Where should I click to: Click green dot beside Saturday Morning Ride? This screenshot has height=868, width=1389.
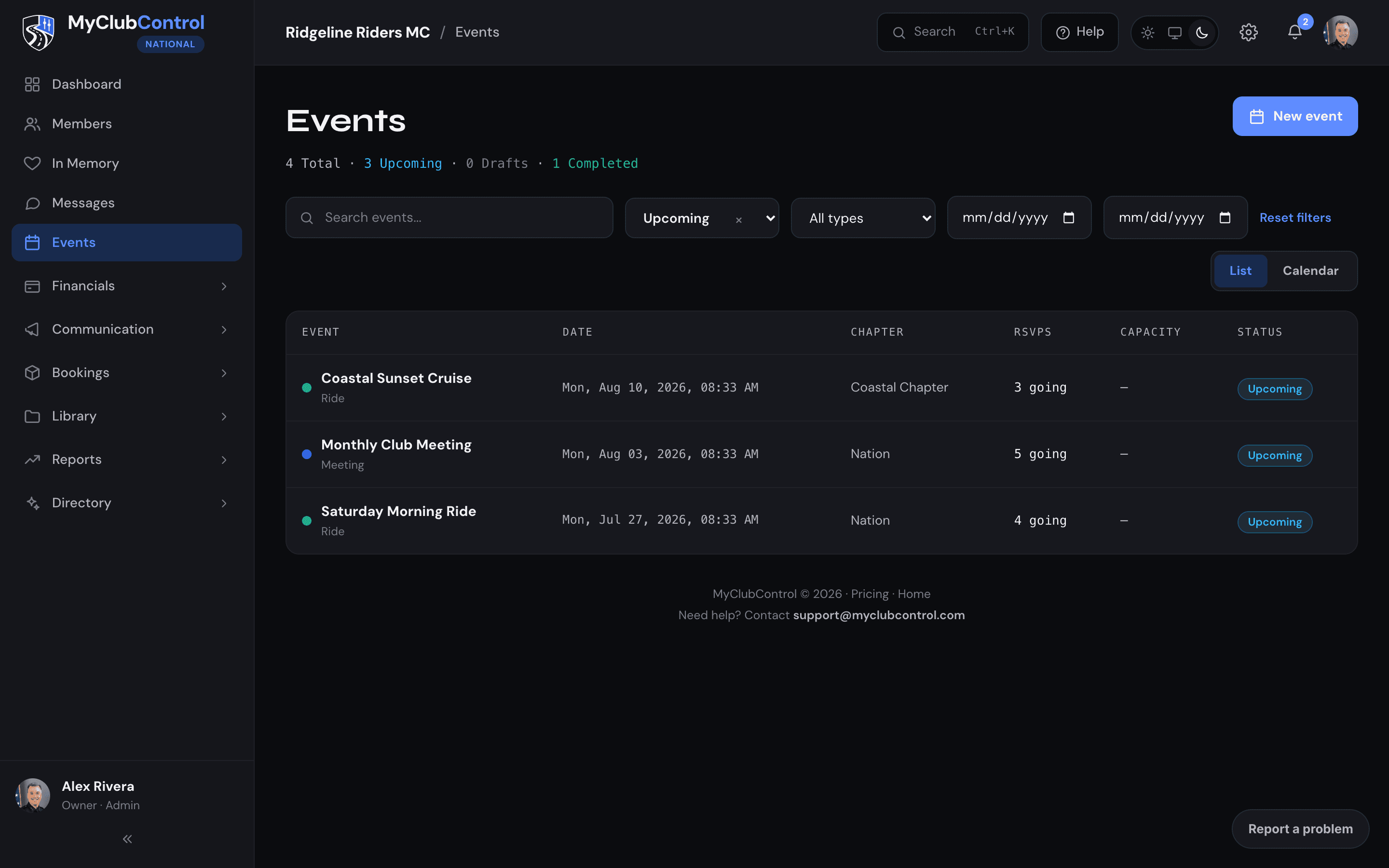tap(307, 521)
